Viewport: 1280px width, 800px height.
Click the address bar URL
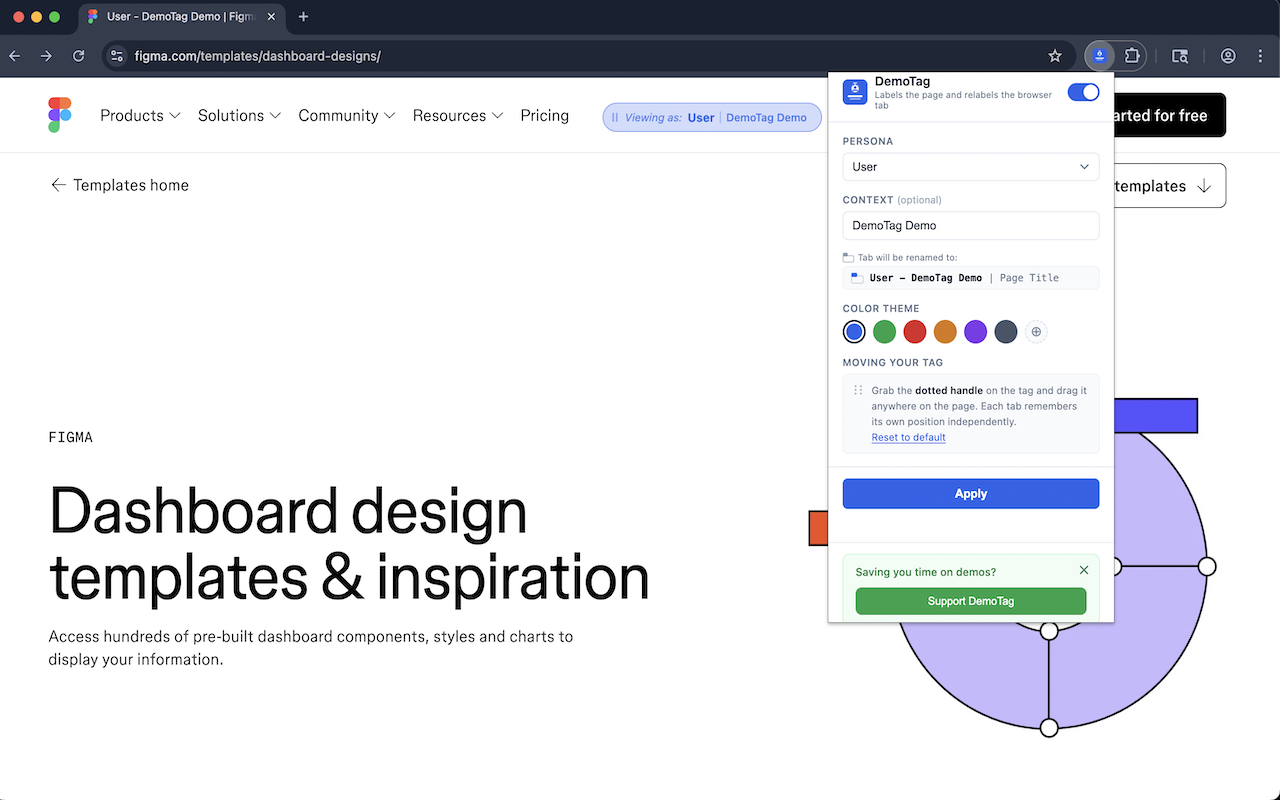(258, 56)
